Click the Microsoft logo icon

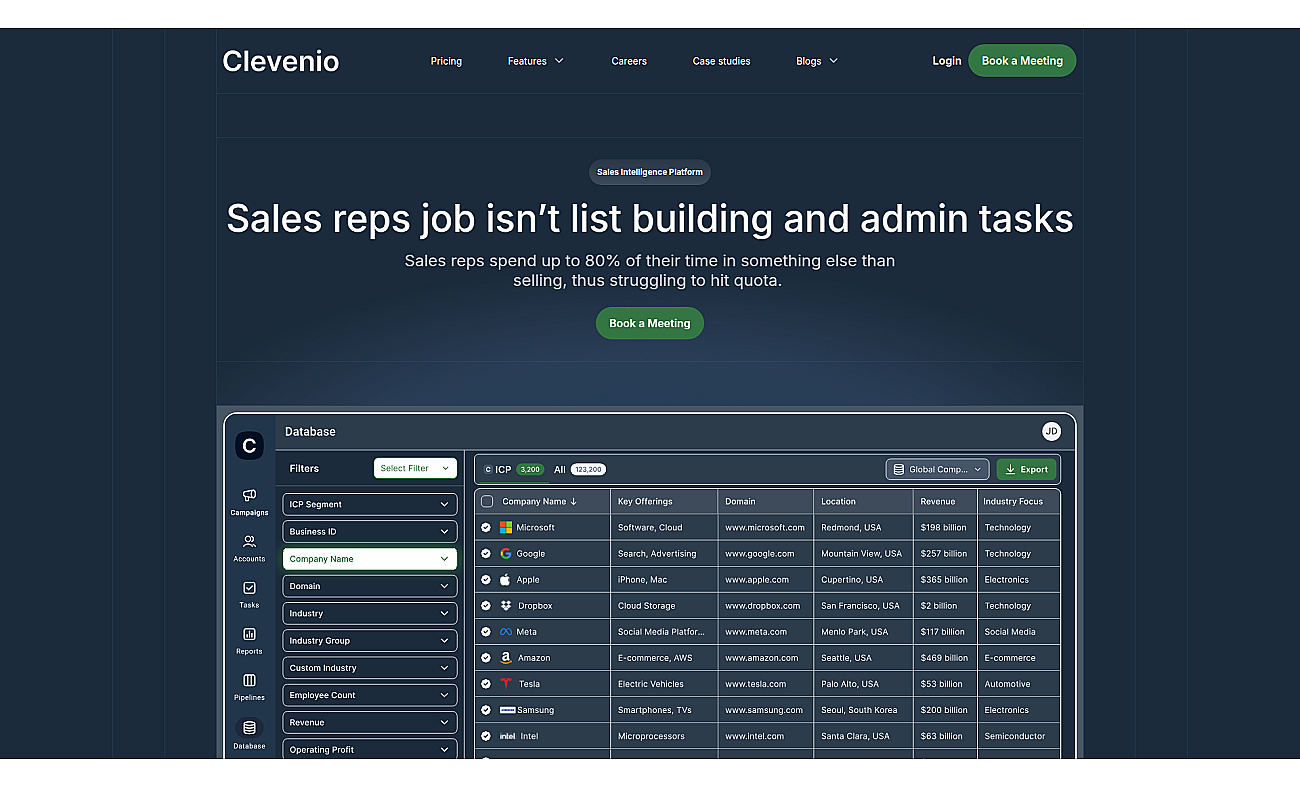(x=506, y=527)
